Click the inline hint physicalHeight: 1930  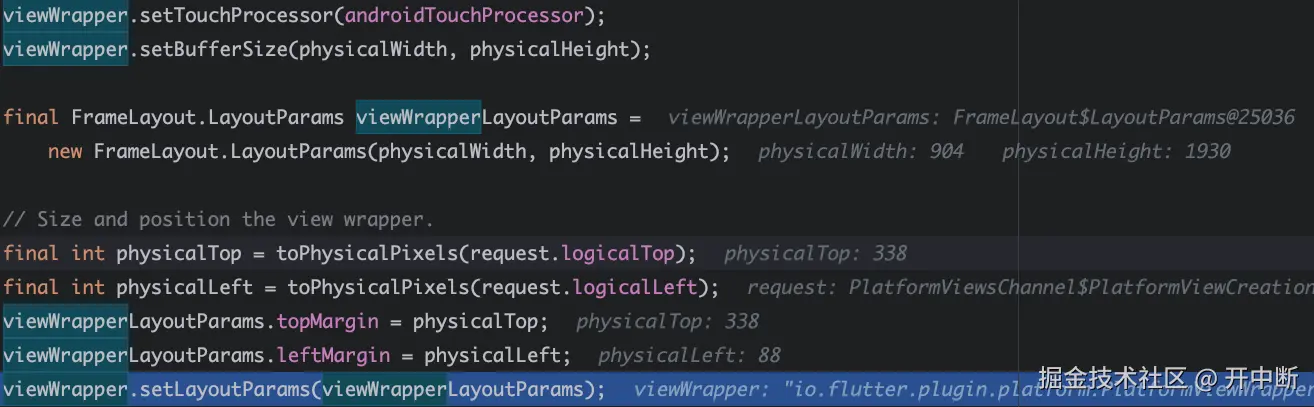click(1116, 152)
